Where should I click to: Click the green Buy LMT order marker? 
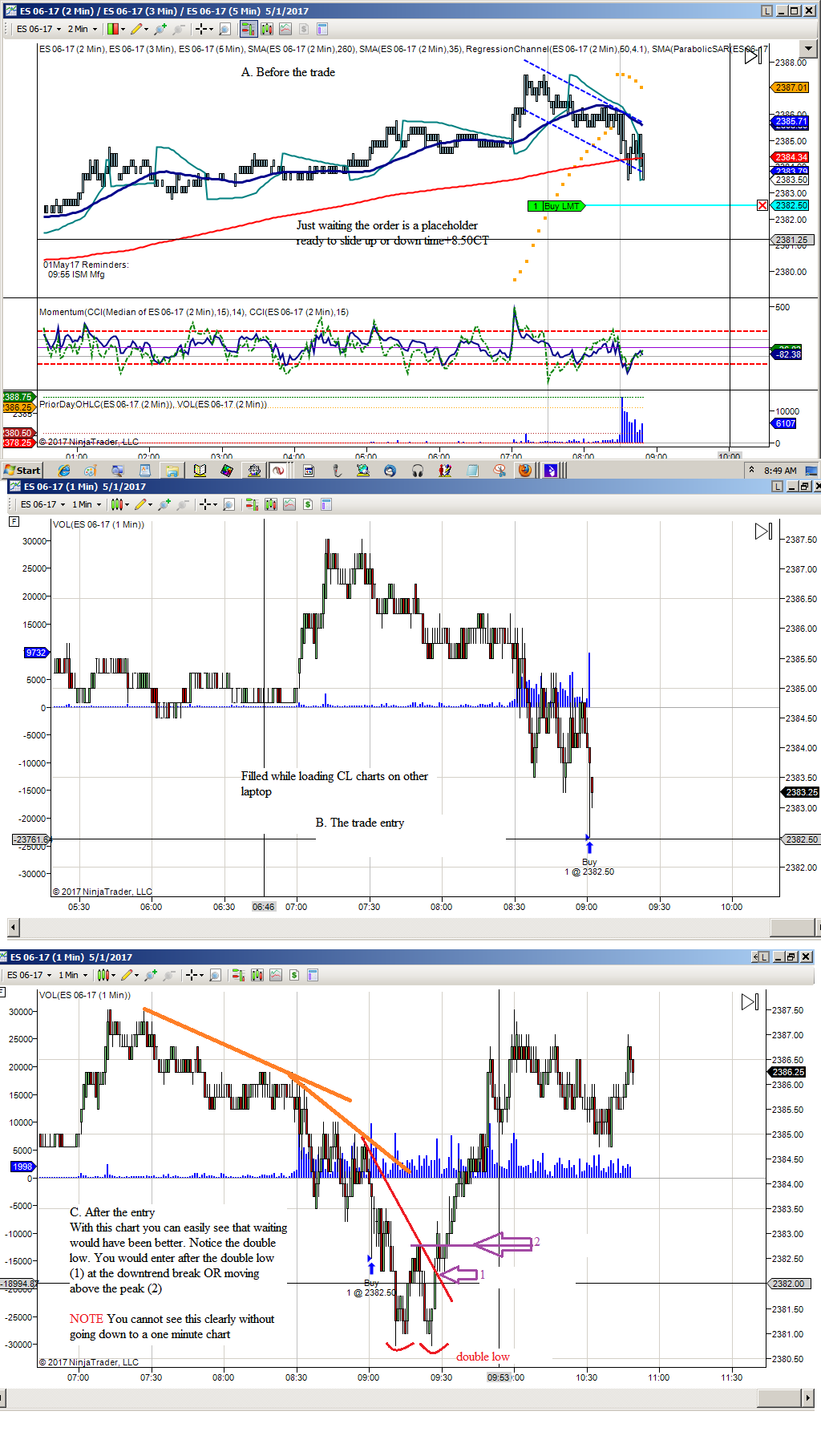coord(556,206)
